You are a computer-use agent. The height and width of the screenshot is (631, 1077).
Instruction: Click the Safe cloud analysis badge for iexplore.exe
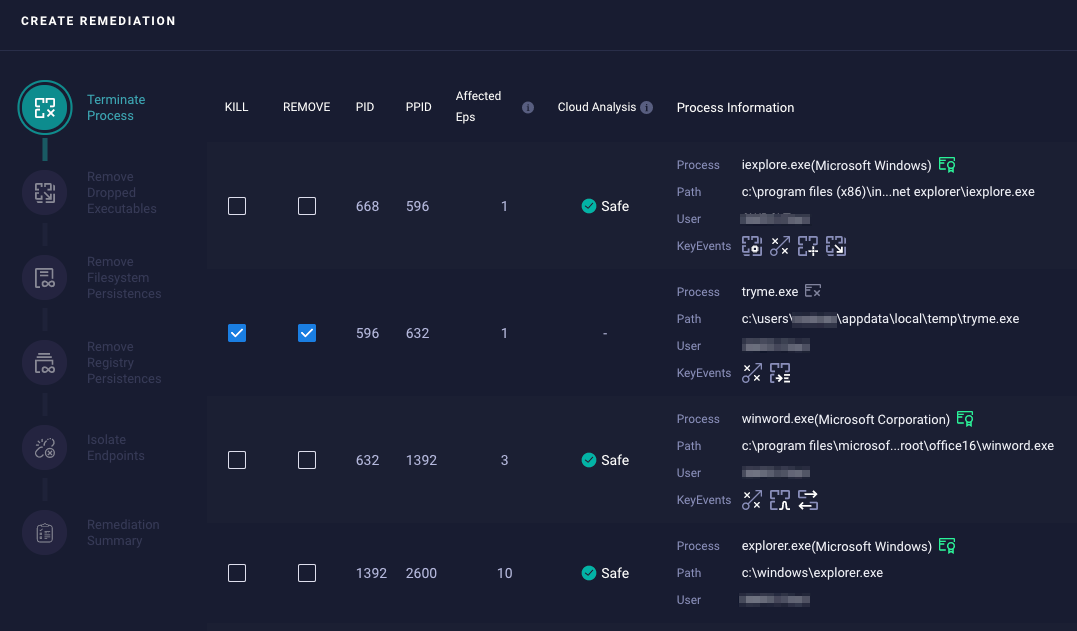[x=604, y=206]
